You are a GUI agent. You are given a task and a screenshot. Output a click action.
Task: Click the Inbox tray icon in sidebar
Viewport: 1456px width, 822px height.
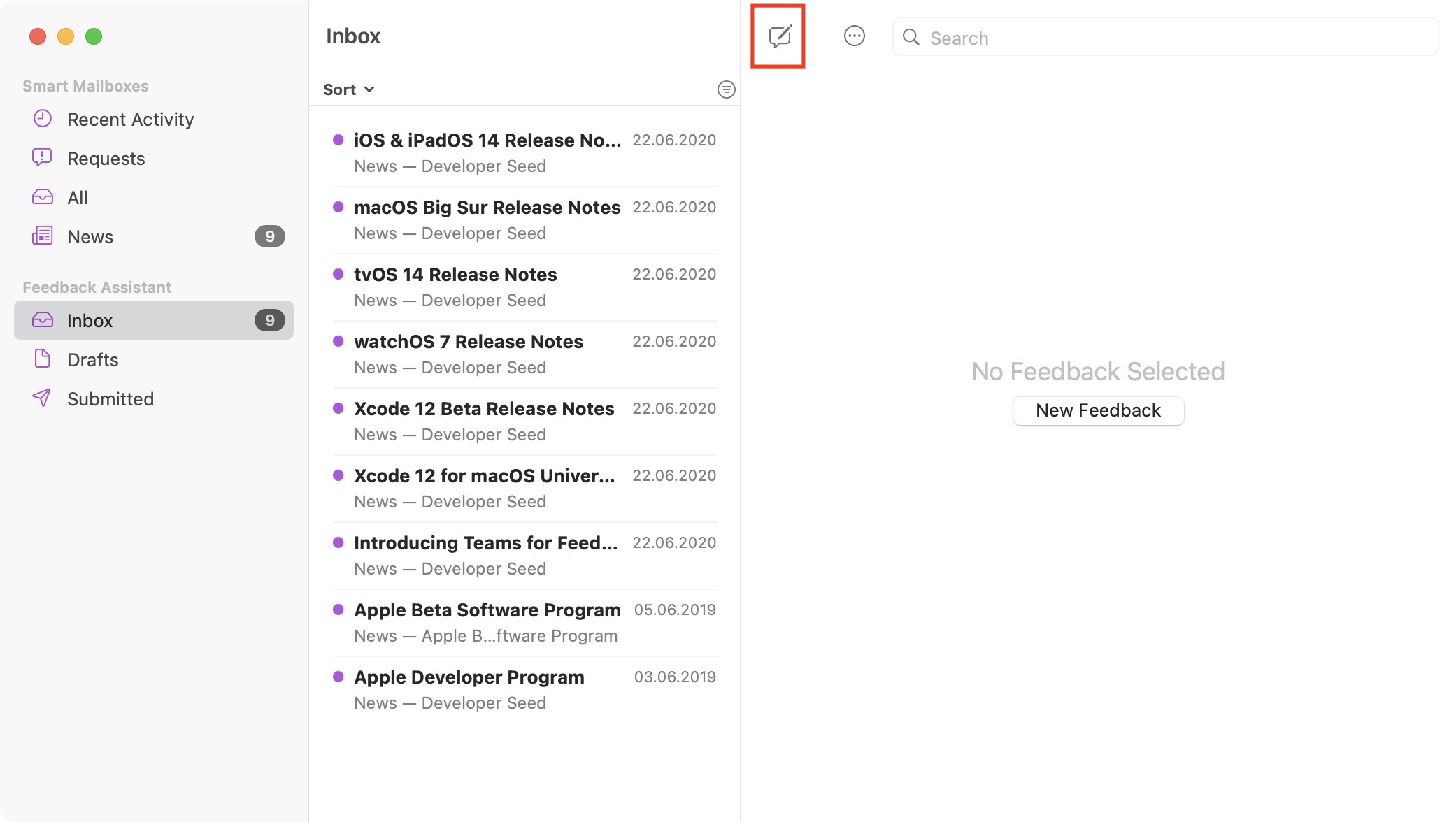click(x=42, y=320)
